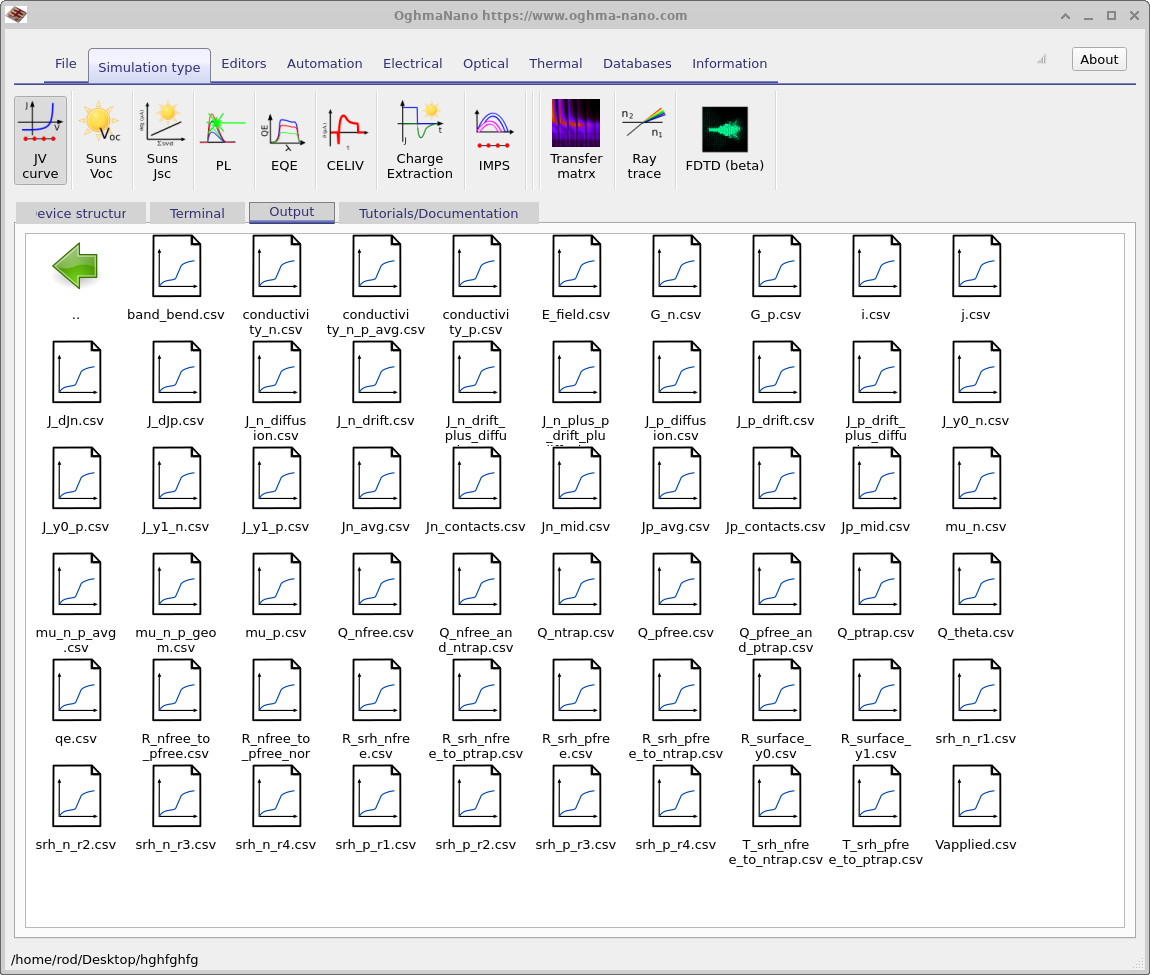
Task: Pick the CELIV simulation
Action: (x=345, y=140)
